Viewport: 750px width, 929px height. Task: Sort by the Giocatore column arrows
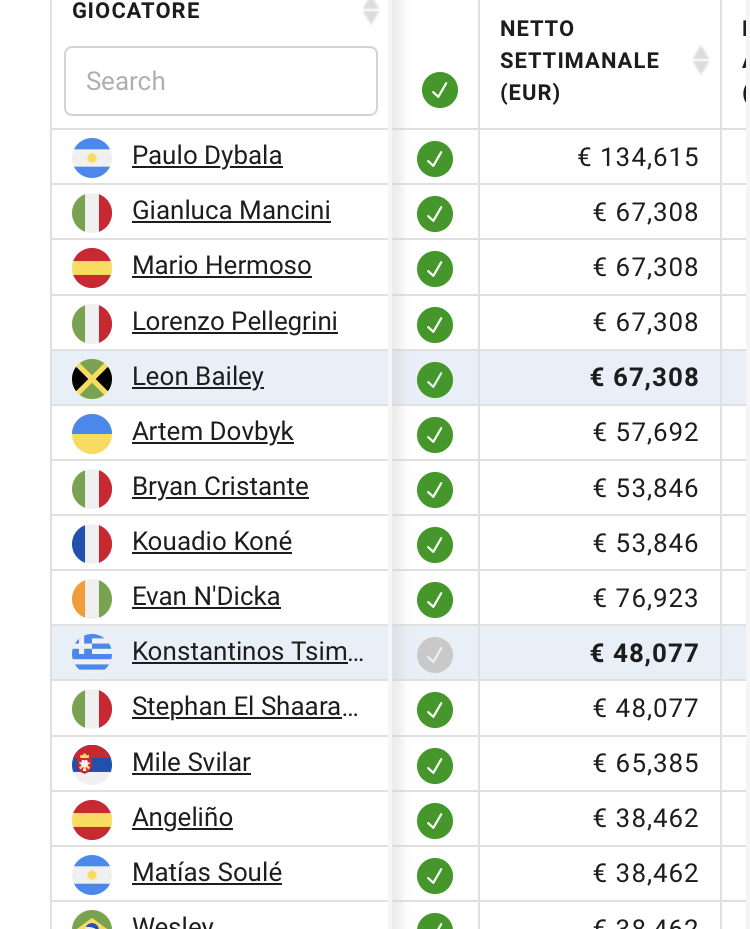point(371,12)
